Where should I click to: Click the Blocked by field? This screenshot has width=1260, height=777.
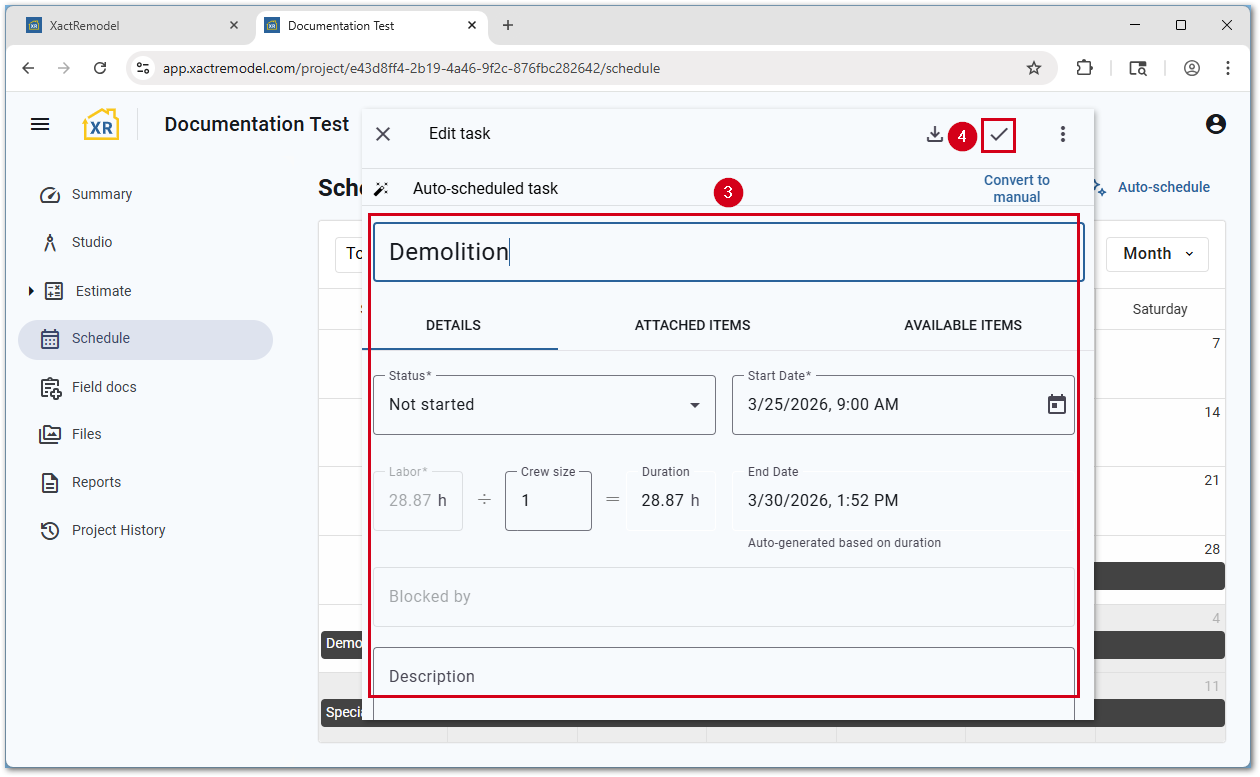coord(723,596)
